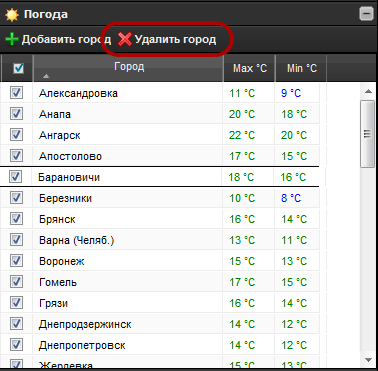The width and height of the screenshot is (378, 371).
Task: Select the Днепропетровск city row
Action: pyautogui.click(x=160, y=345)
